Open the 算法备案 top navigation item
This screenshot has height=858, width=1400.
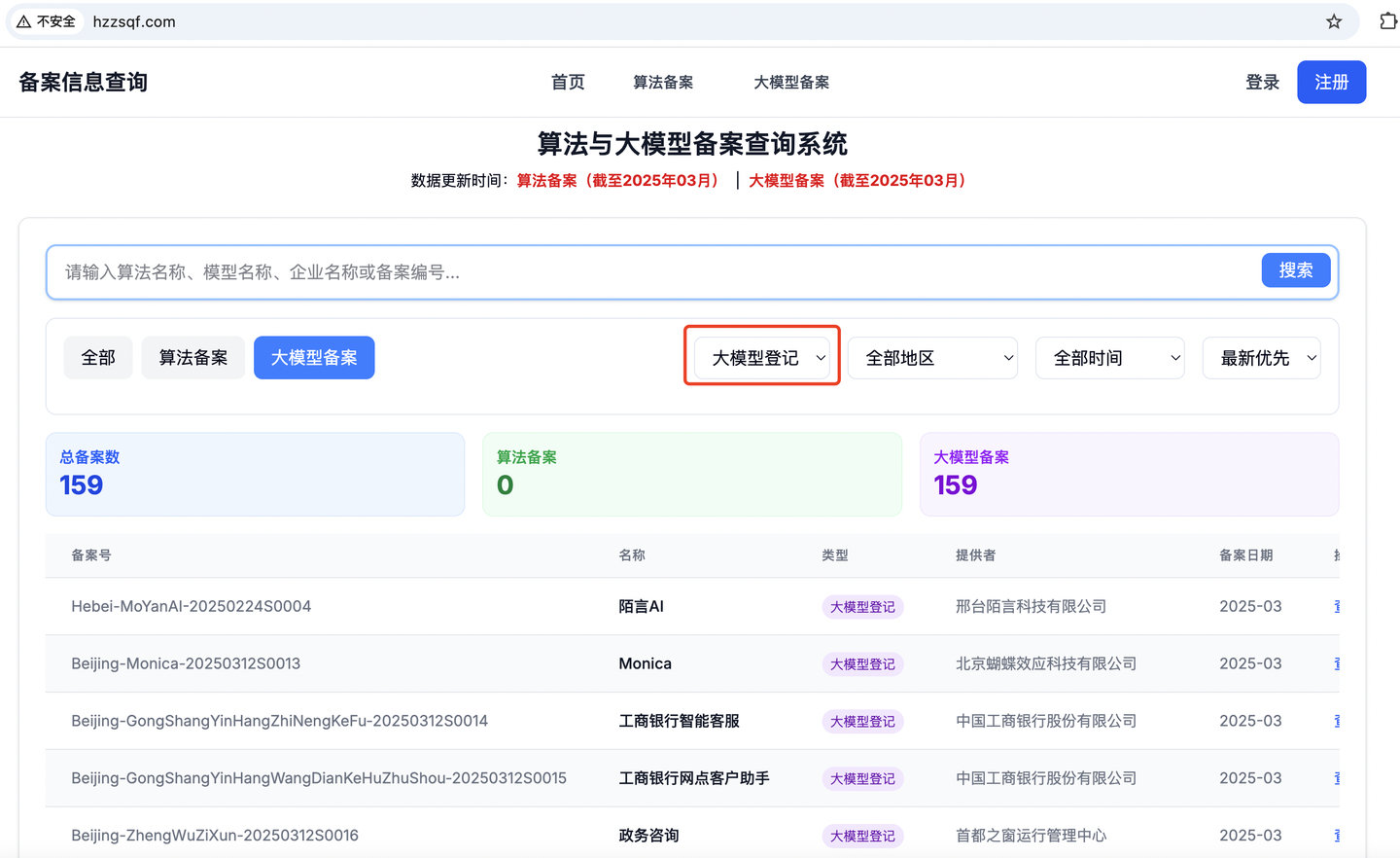(663, 83)
